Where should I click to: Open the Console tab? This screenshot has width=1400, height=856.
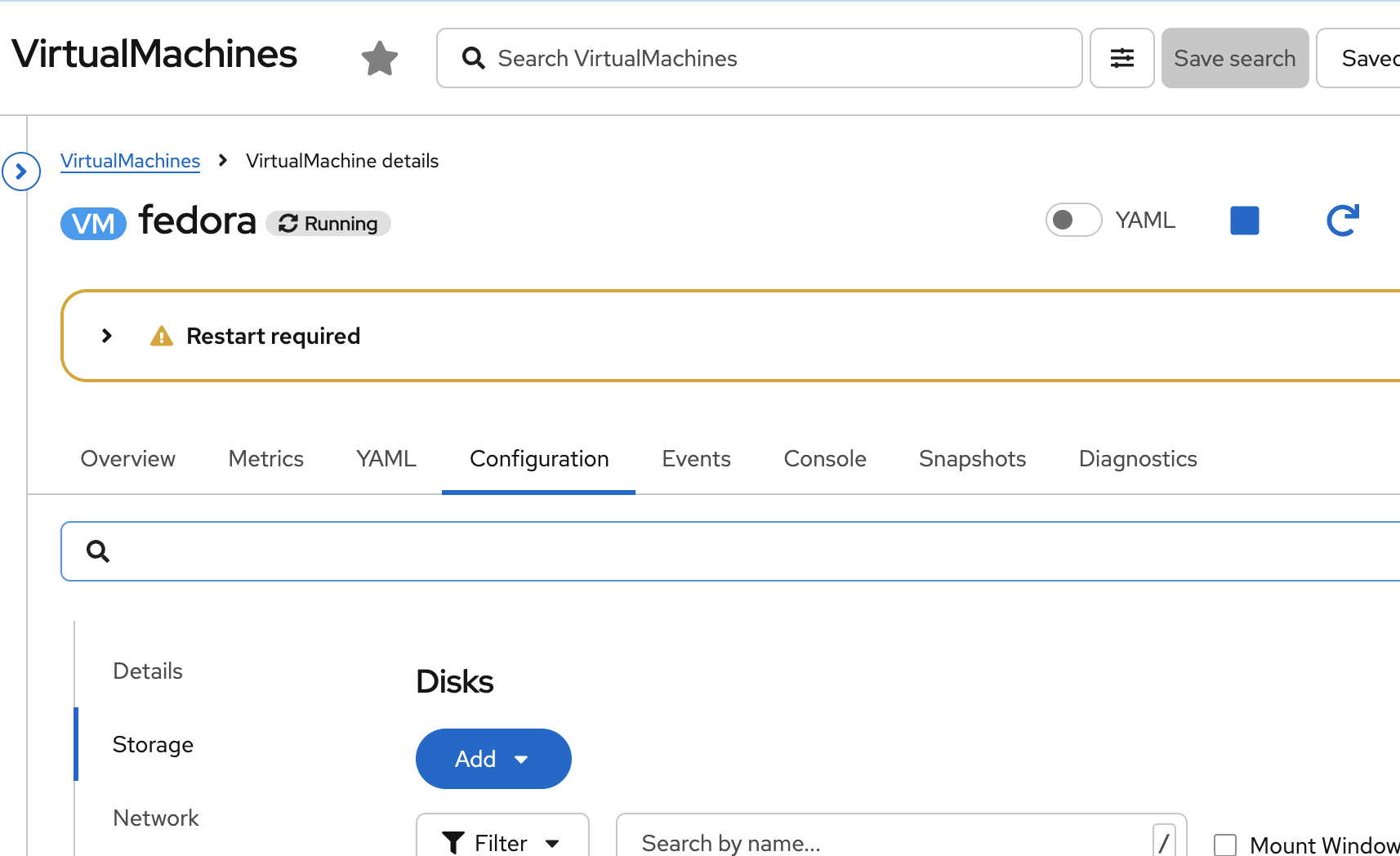coord(825,459)
